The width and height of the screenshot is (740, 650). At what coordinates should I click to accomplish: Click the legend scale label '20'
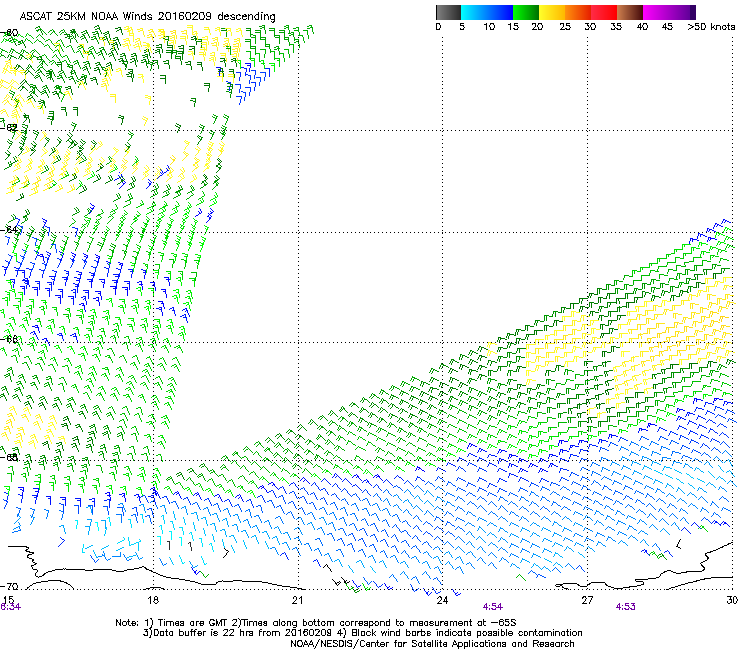point(537,27)
